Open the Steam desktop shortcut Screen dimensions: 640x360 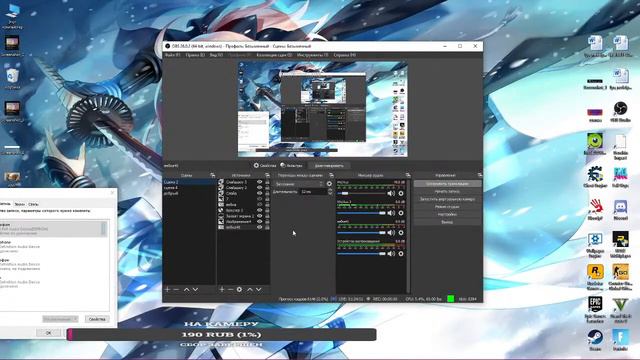pos(595,341)
